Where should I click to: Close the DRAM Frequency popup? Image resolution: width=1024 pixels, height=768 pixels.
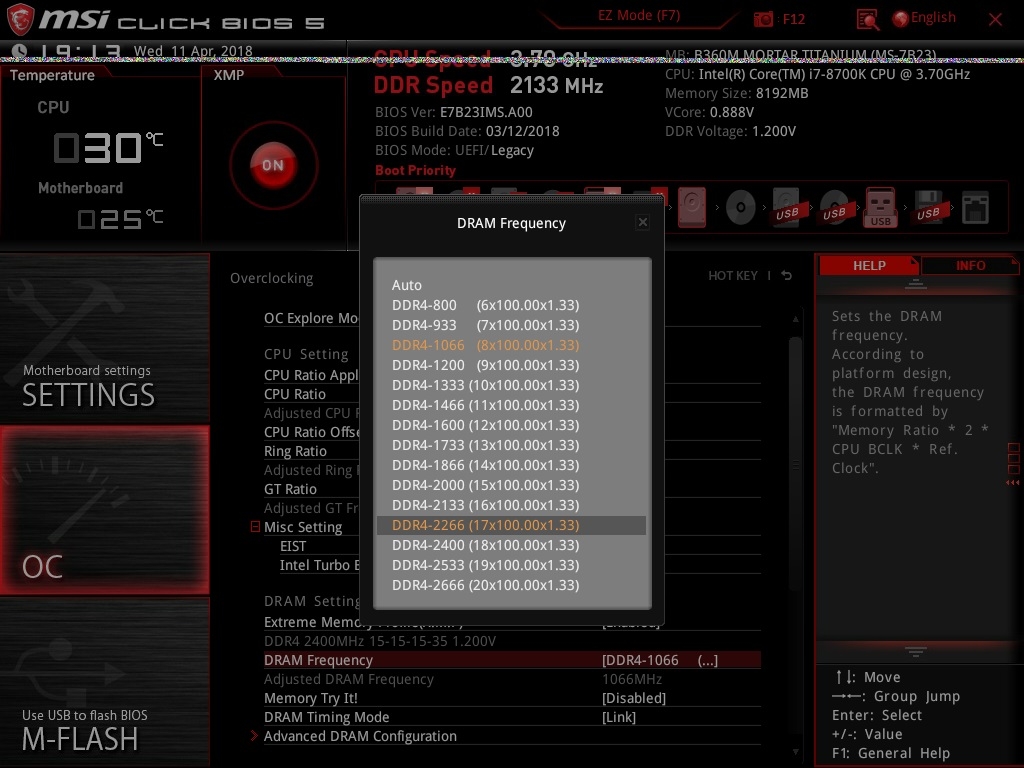click(x=643, y=223)
